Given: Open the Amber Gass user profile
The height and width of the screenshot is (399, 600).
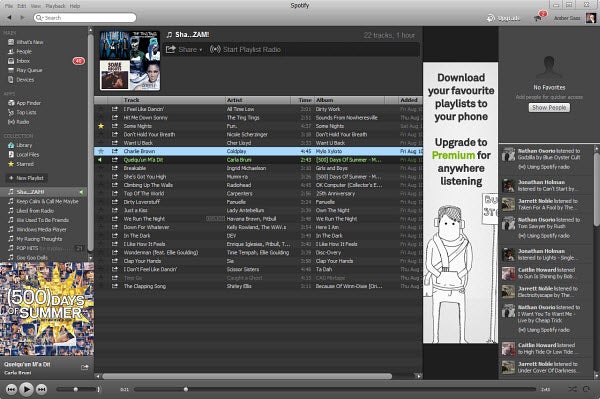Looking at the screenshot, I should (x=575, y=18).
